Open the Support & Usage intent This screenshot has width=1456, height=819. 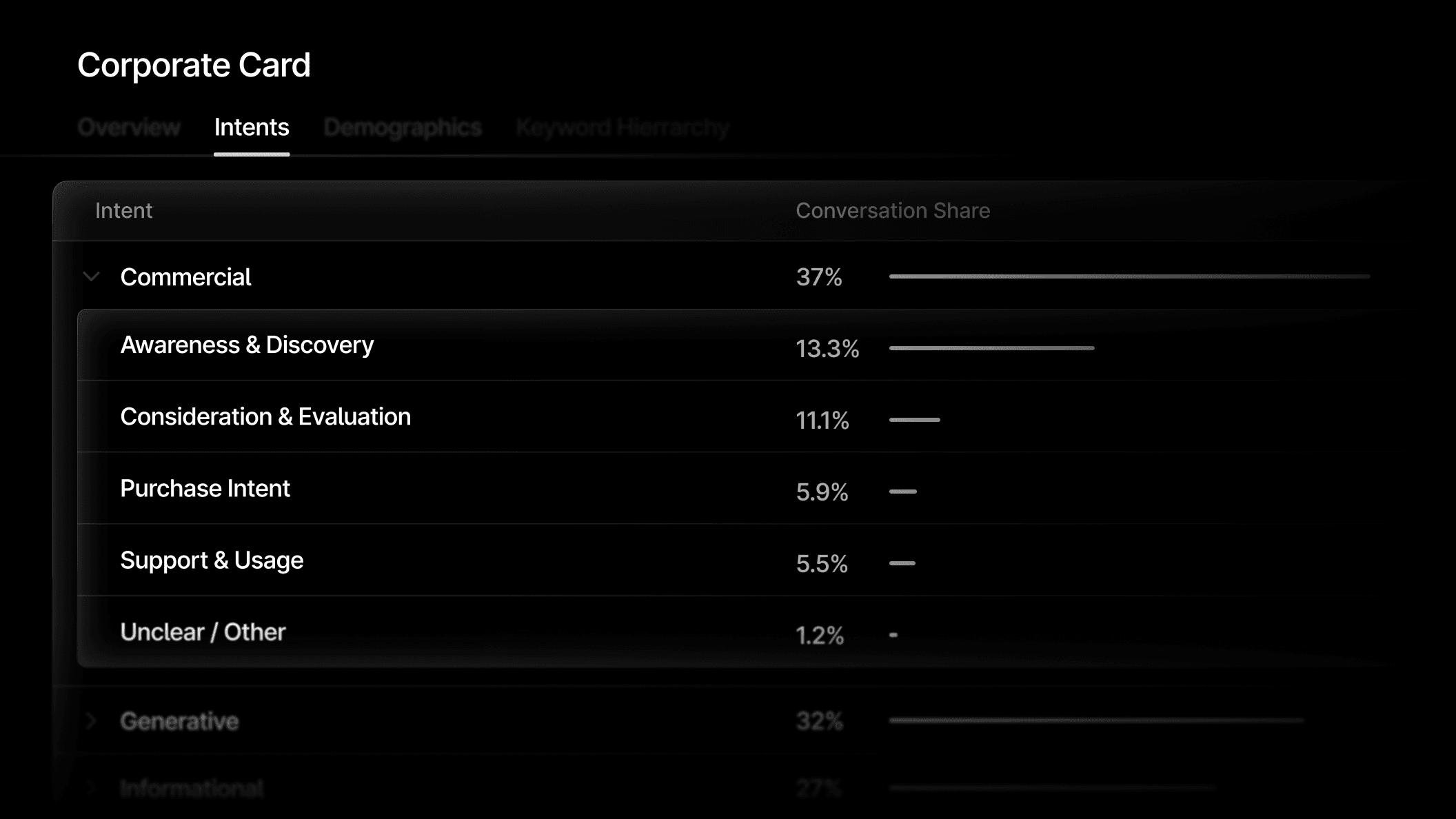[x=212, y=560]
